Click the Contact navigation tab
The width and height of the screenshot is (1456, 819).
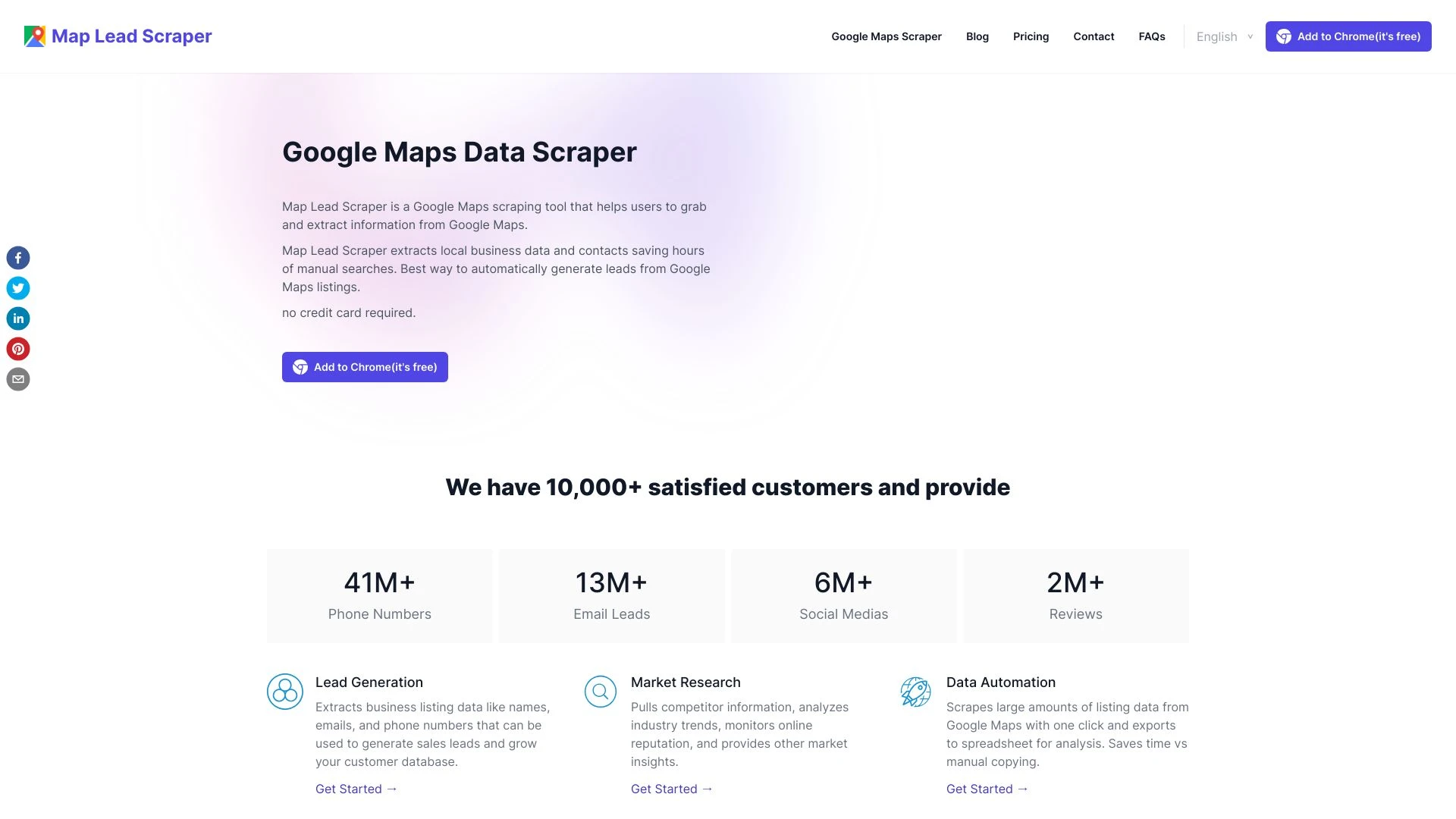tap(1094, 36)
